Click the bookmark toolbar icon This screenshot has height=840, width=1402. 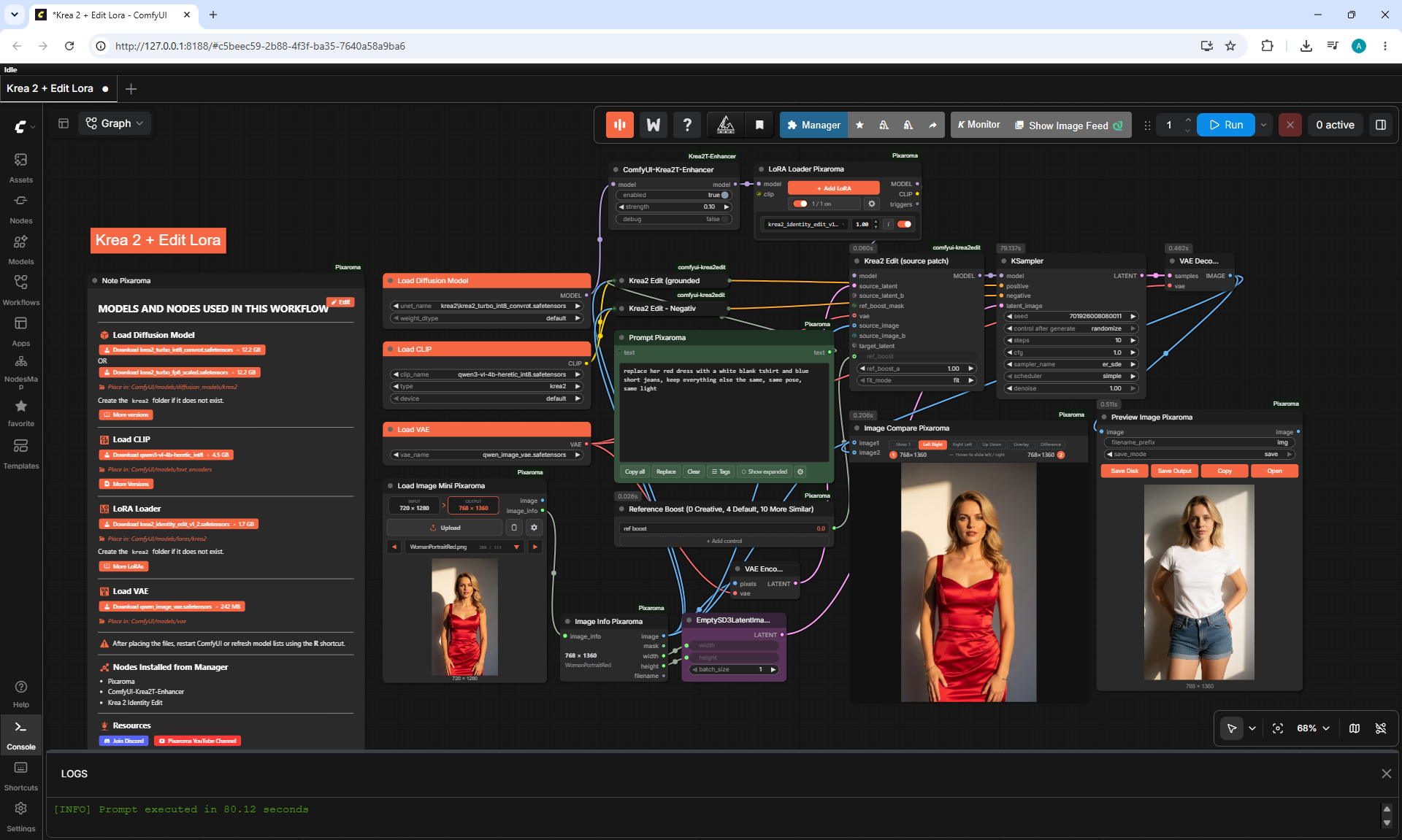point(759,125)
